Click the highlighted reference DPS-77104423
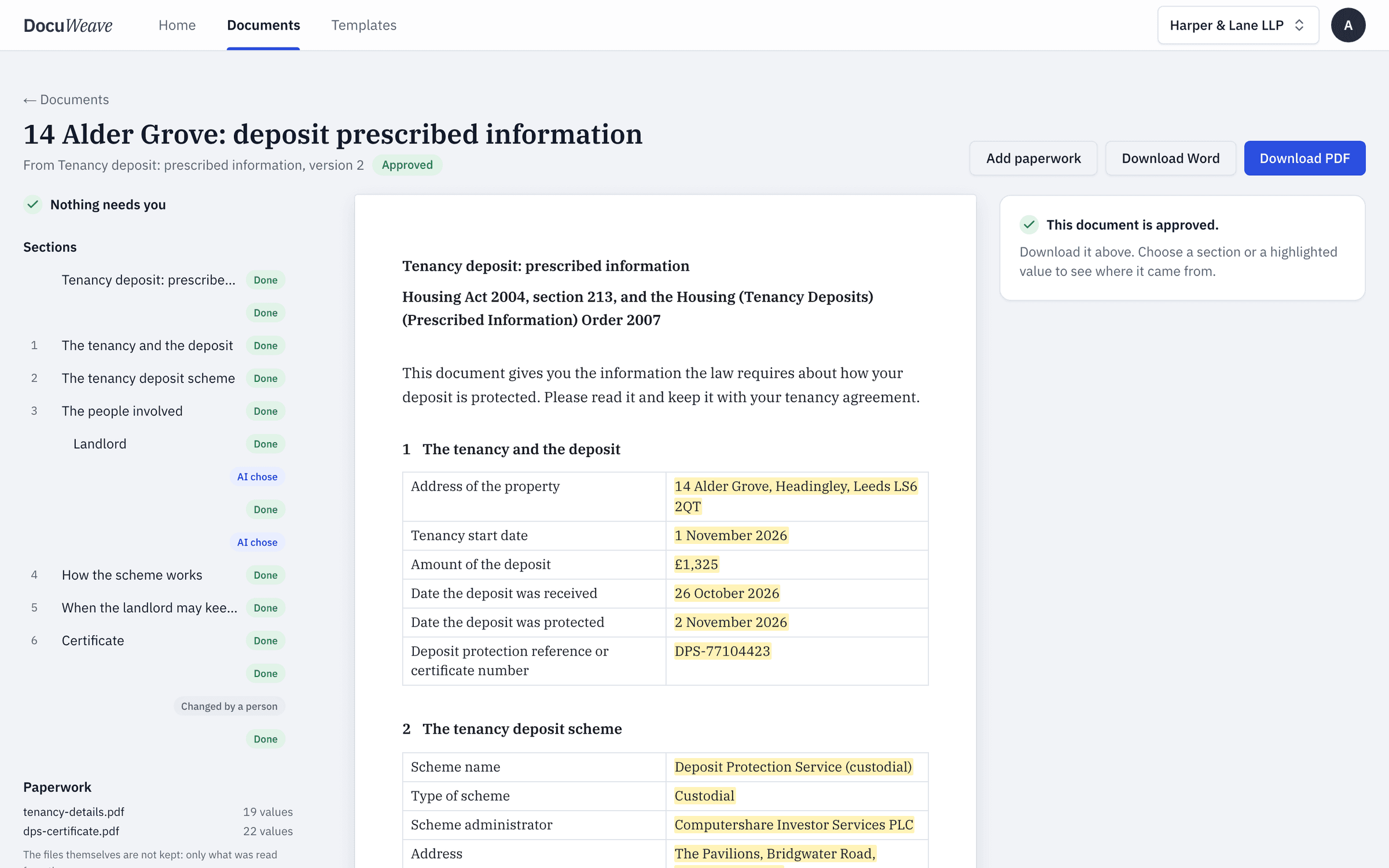Viewport: 1389px width, 868px height. coord(722,651)
